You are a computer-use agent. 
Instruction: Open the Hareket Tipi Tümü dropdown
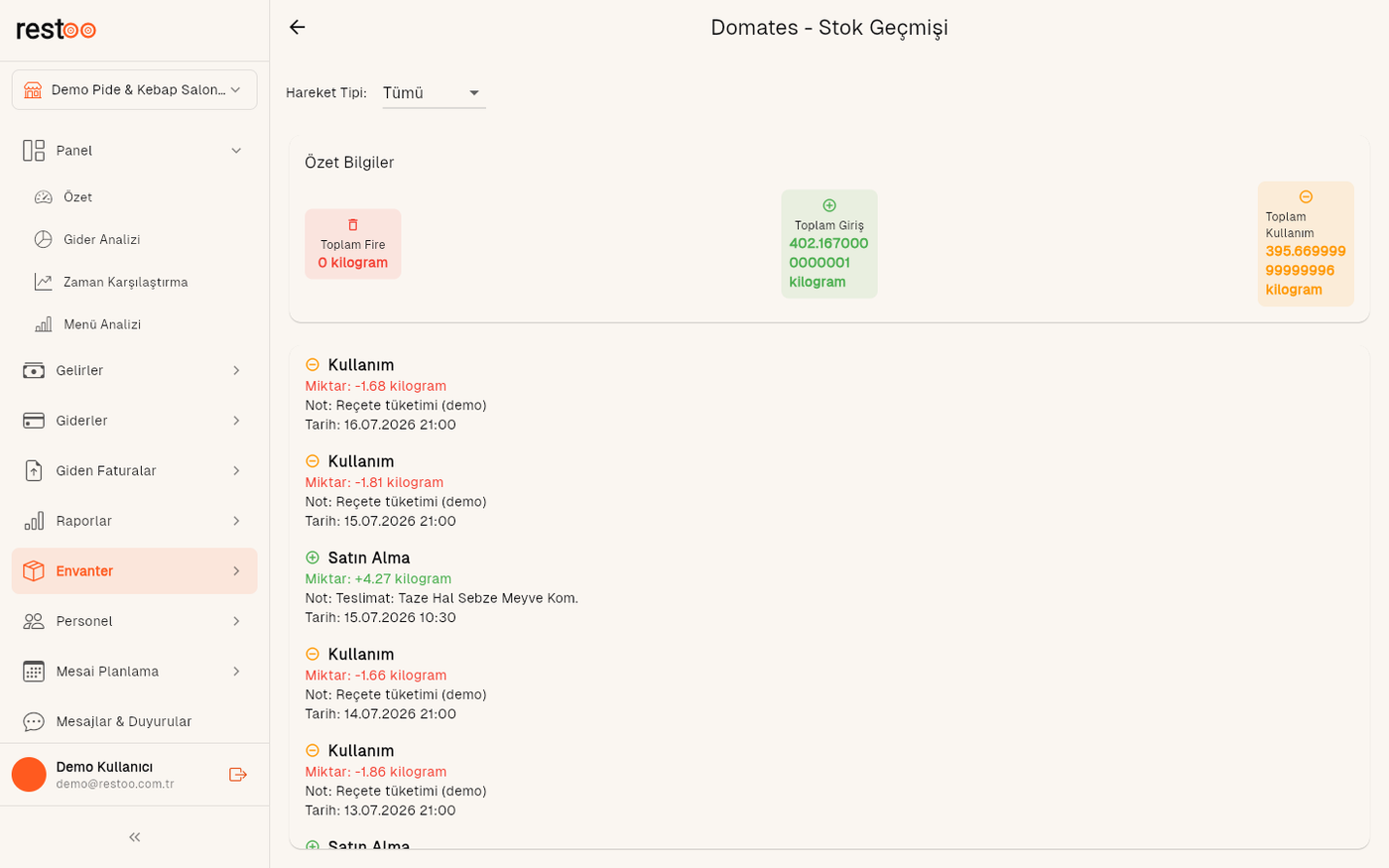pos(434,93)
